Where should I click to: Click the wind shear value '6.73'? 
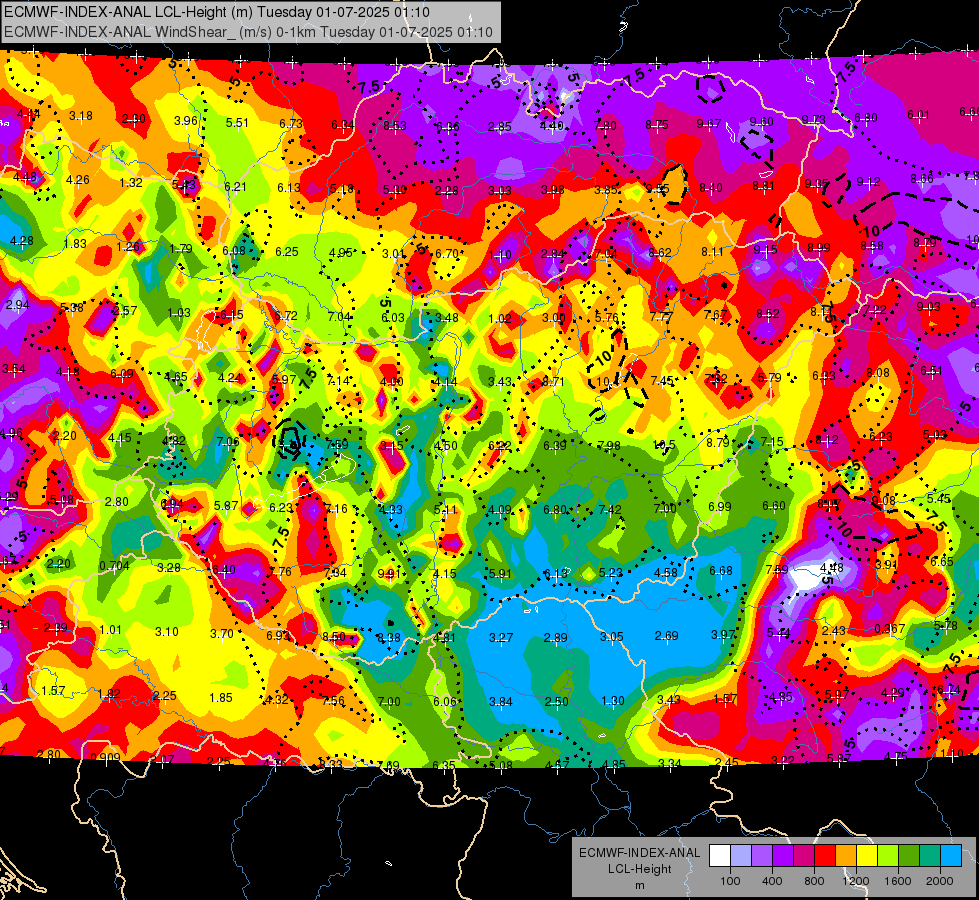coord(291,124)
